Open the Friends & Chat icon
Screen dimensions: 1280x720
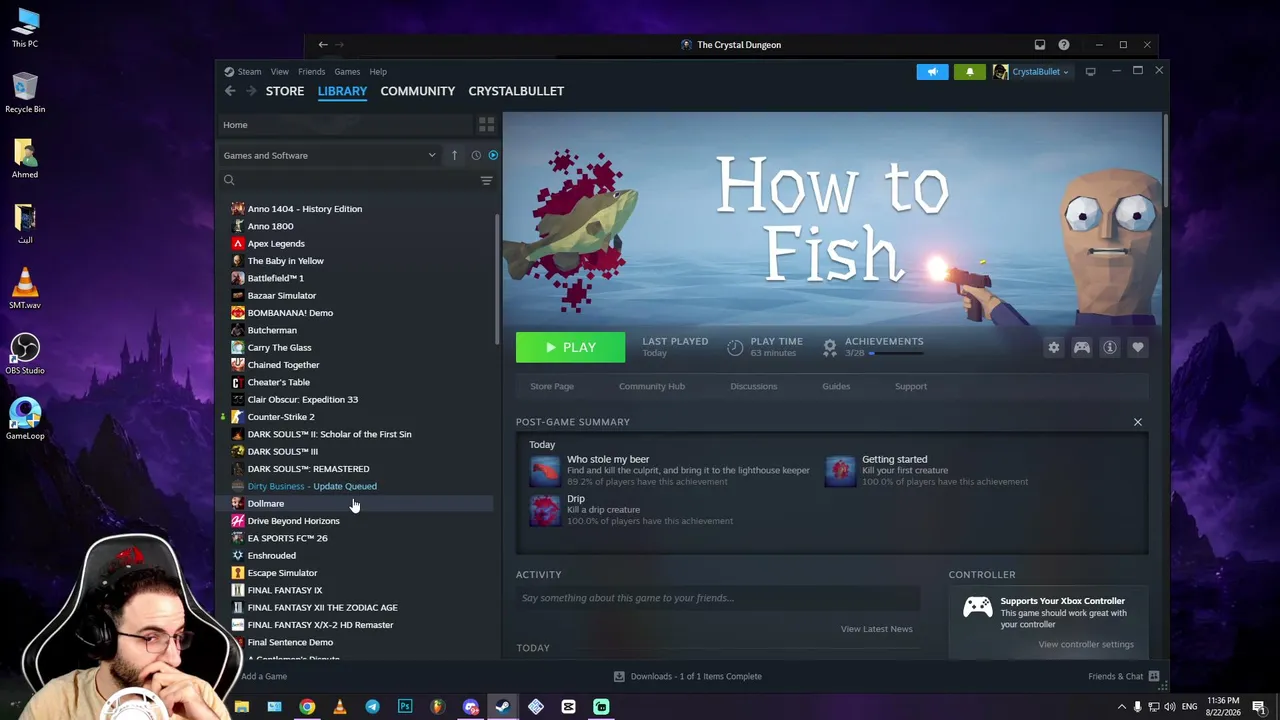[x=1153, y=677]
